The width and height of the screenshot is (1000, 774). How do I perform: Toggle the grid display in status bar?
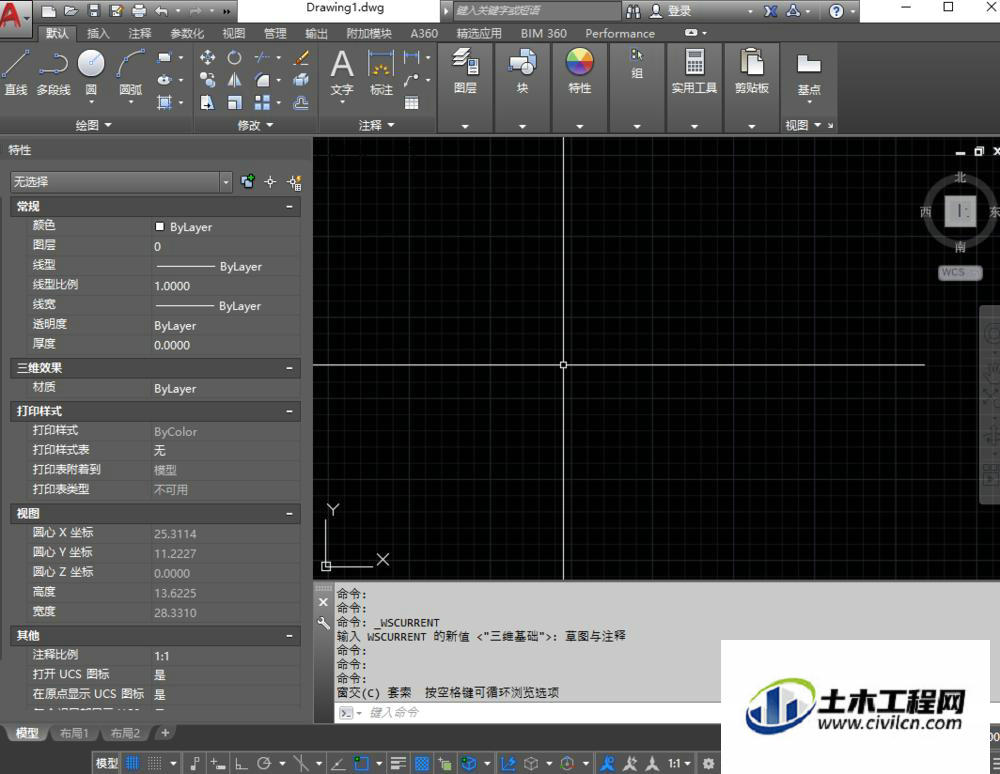click(132, 763)
